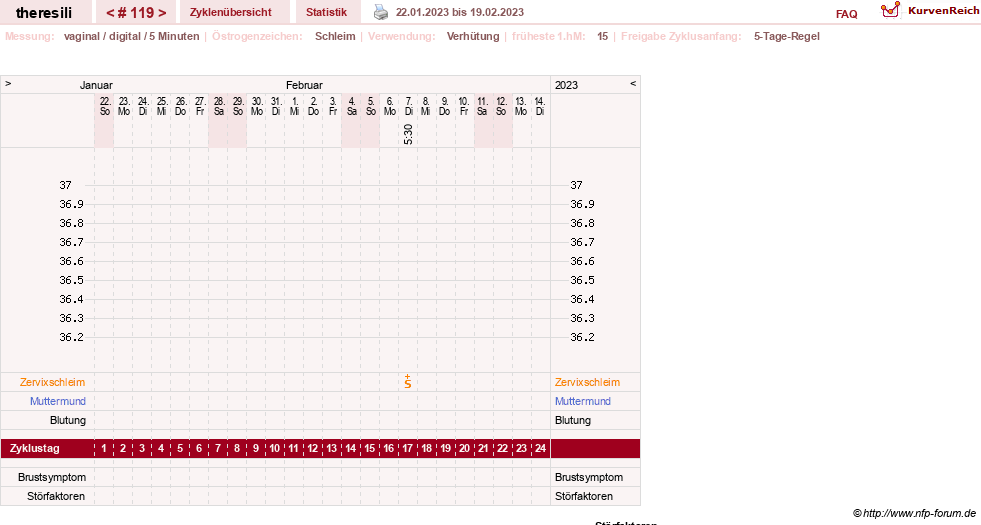981x525 pixels.
Task: Click the Zyklustag row header
Action: [x=34, y=449]
